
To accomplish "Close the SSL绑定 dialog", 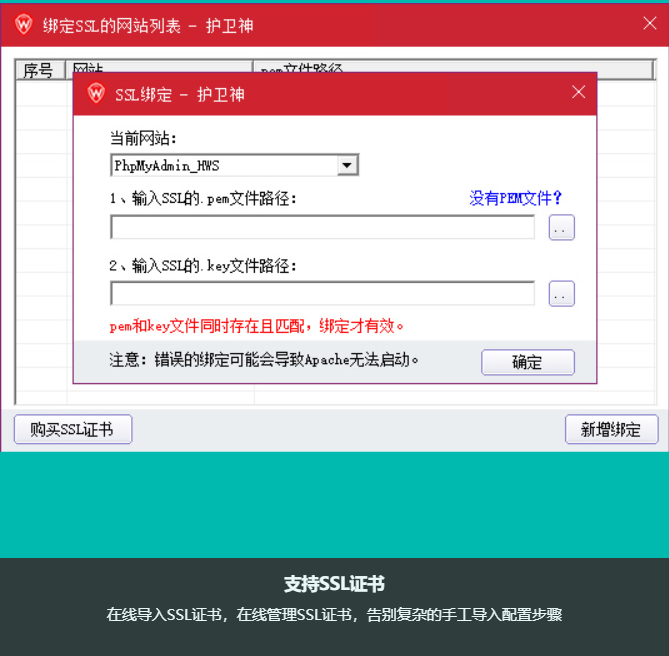I will (578, 92).
